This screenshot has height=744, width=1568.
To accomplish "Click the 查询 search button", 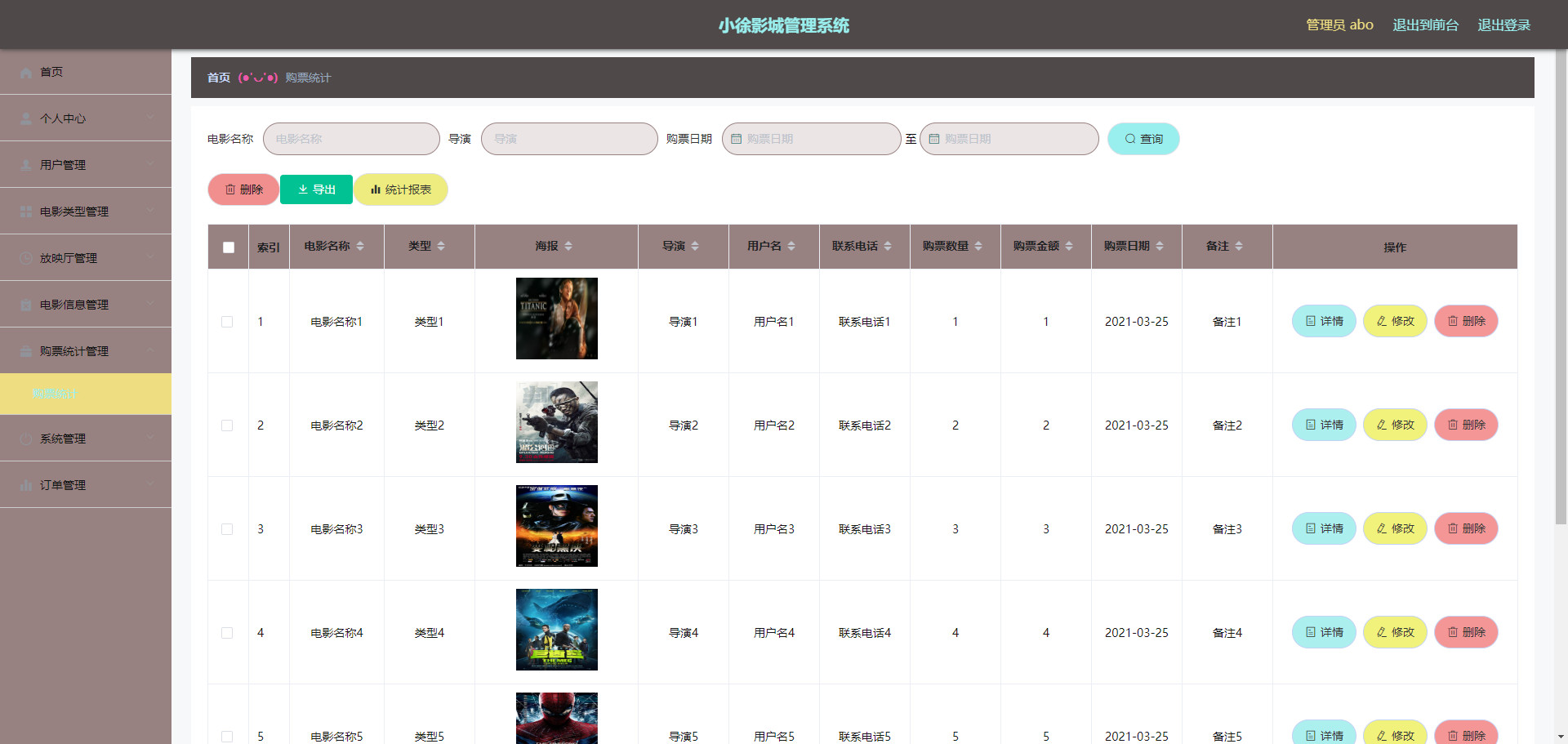I will pyautogui.click(x=1143, y=139).
